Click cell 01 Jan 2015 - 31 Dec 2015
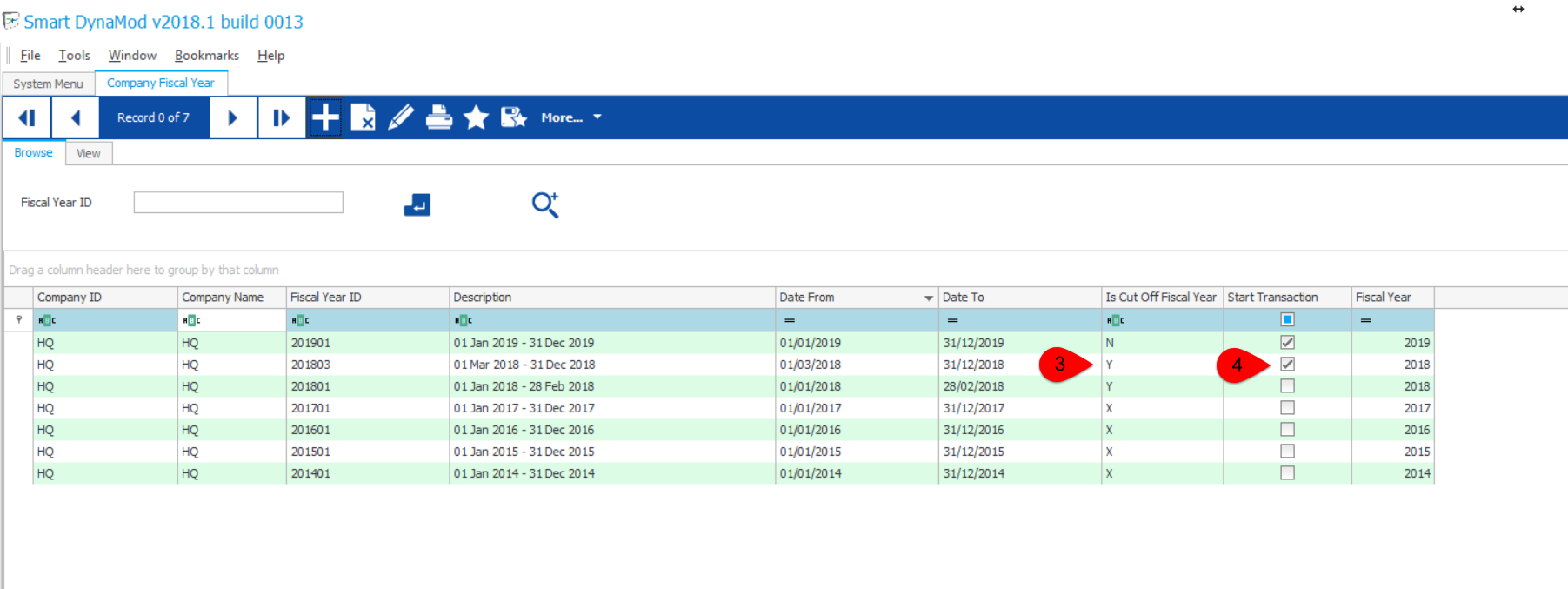The width and height of the screenshot is (1568, 589). point(612,452)
